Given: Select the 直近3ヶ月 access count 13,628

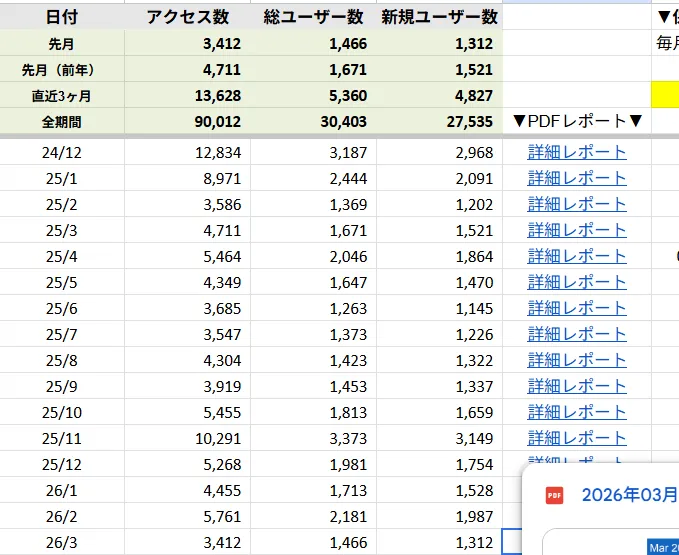Looking at the screenshot, I should (187, 95).
